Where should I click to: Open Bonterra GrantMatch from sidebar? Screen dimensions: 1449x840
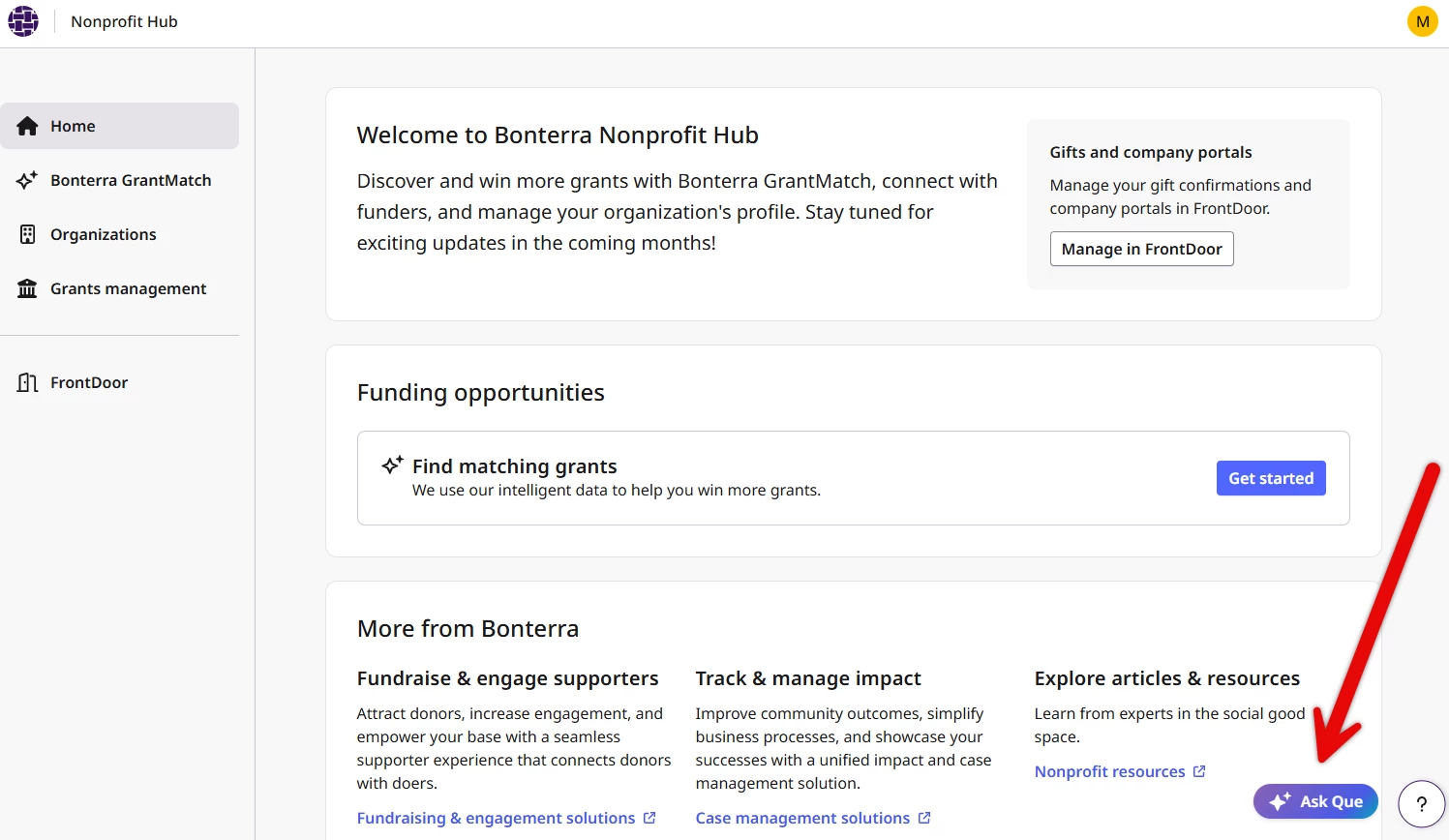[119, 180]
